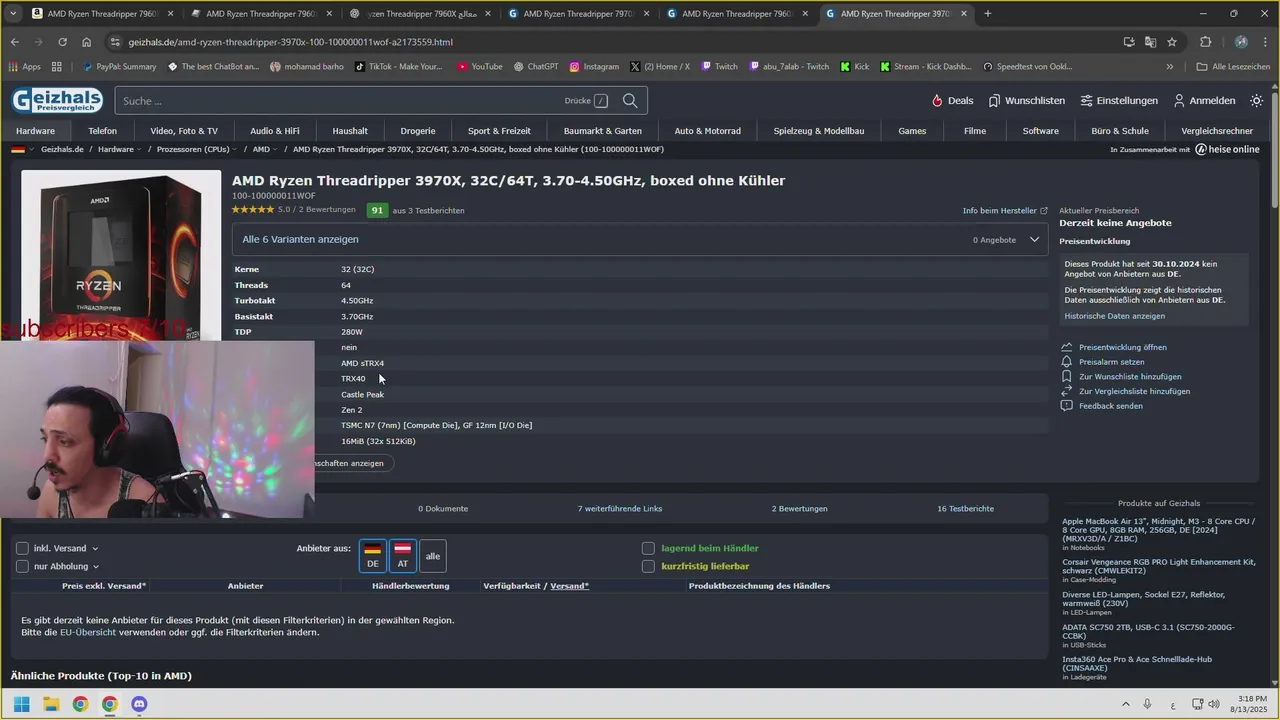Image resolution: width=1280 pixels, height=720 pixels.
Task: Open YouTube bookmark
Action: [x=479, y=67]
